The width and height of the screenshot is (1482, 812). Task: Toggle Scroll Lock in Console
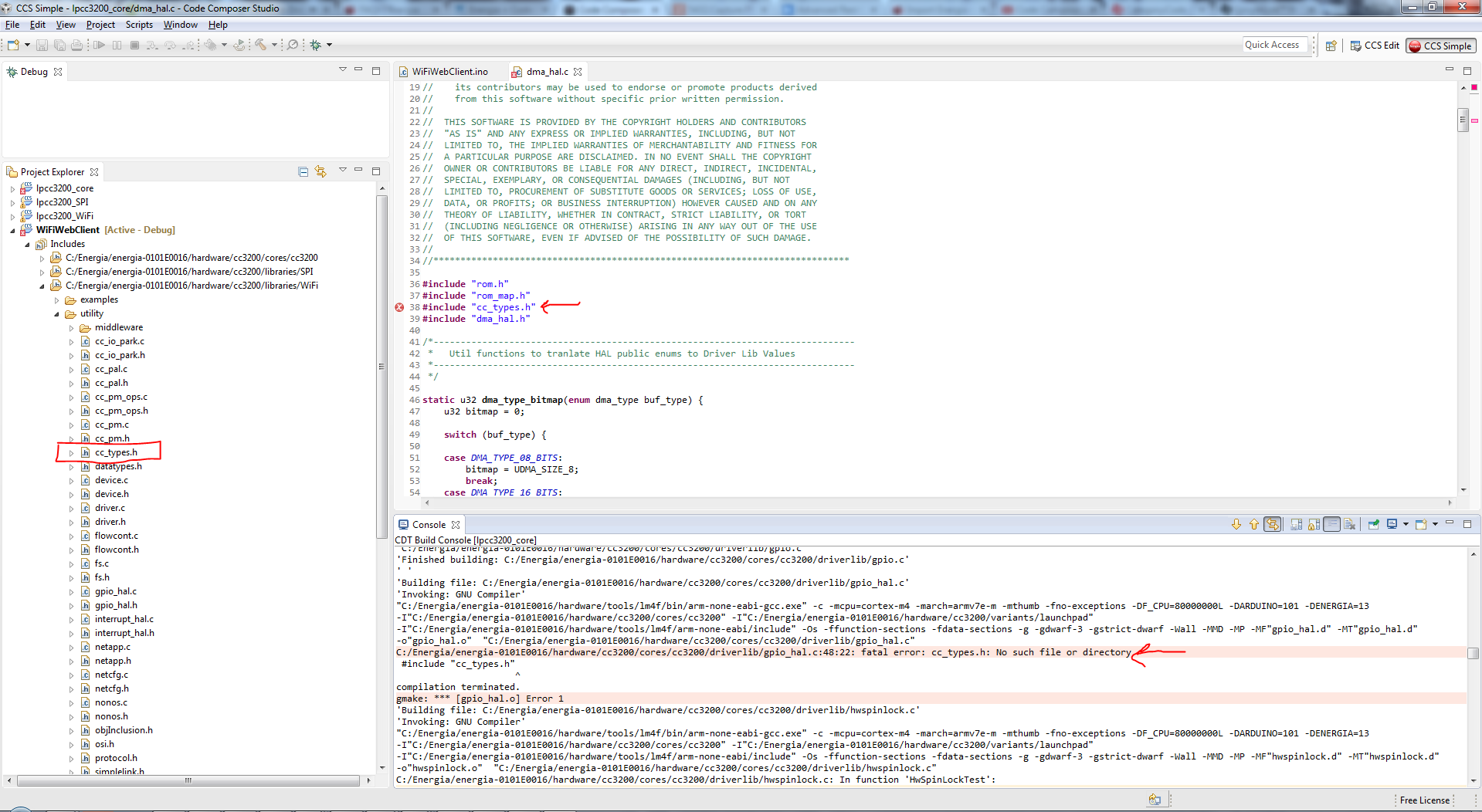(1314, 524)
